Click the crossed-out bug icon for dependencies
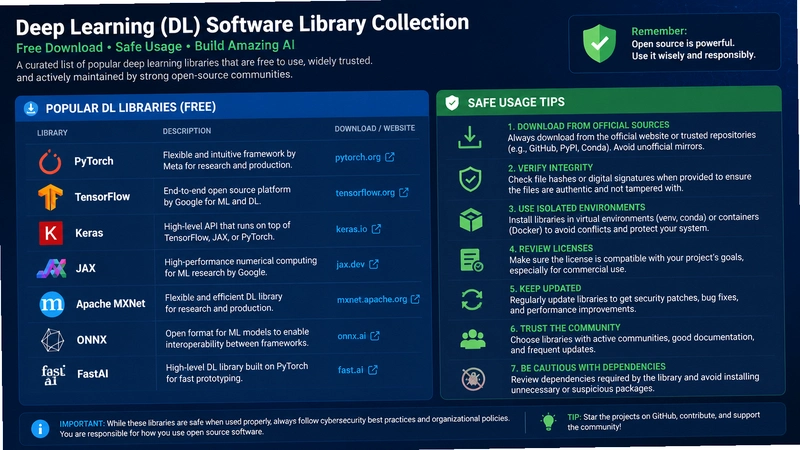 coord(473,379)
